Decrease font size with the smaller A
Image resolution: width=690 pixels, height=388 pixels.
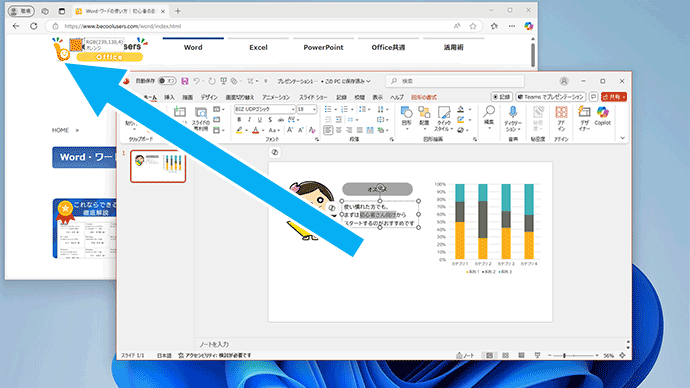[301, 130]
